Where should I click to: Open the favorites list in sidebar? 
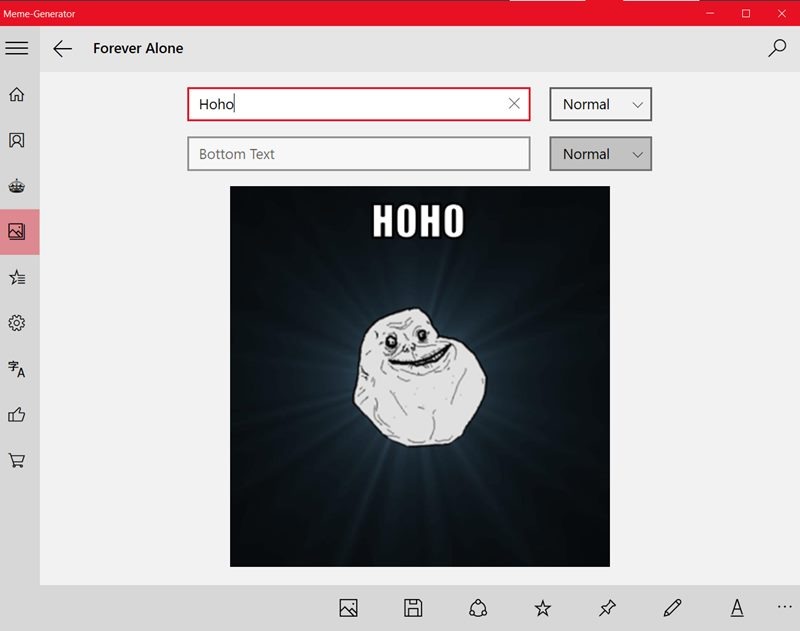click(x=16, y=277)
